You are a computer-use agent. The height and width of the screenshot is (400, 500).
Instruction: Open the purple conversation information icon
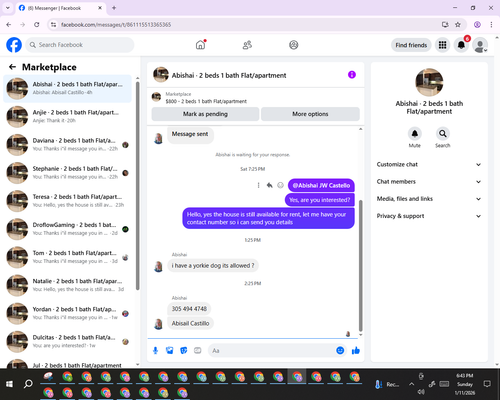coord(352,75)
